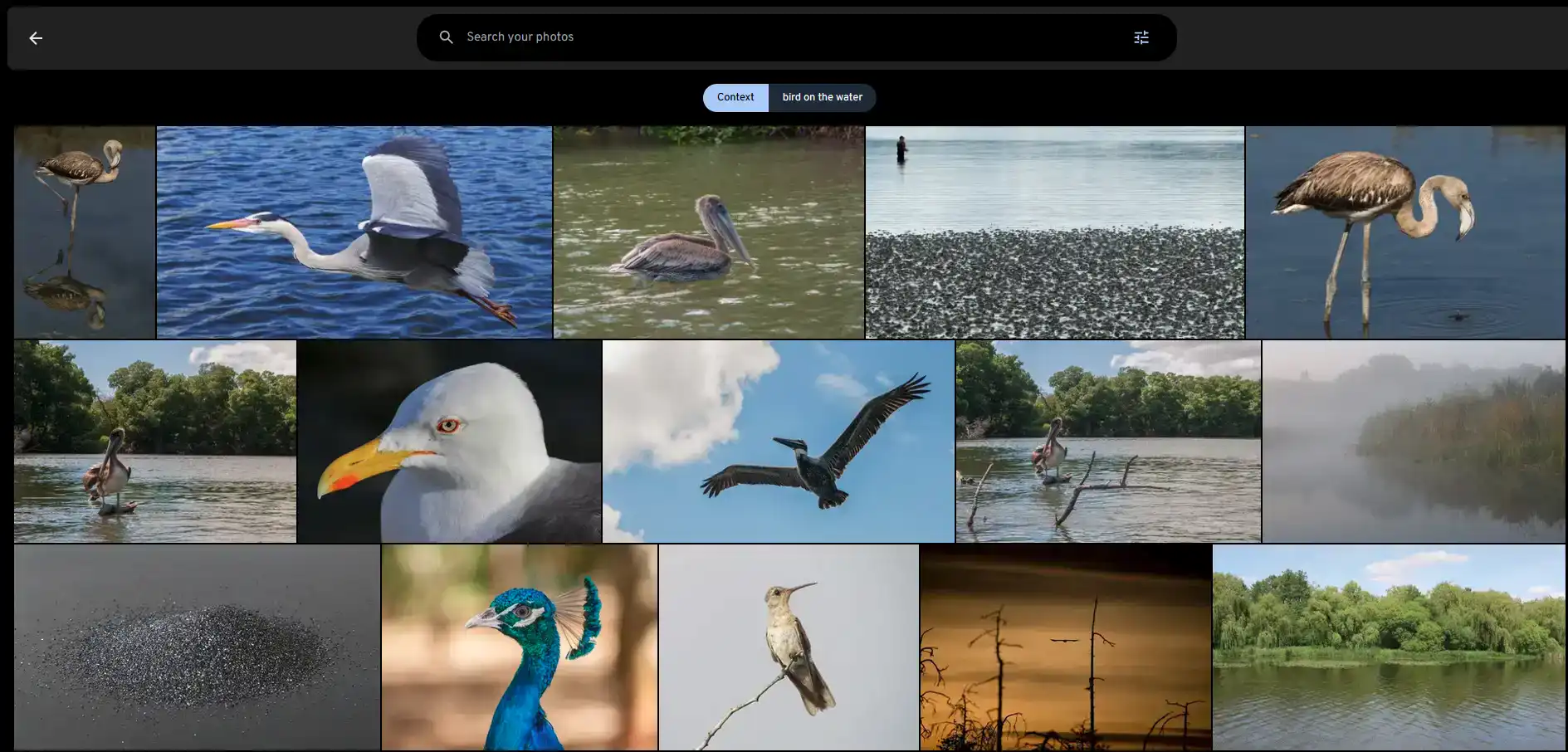
Task: Open the pelican preening on a log photo
Action: click(154, 441)
